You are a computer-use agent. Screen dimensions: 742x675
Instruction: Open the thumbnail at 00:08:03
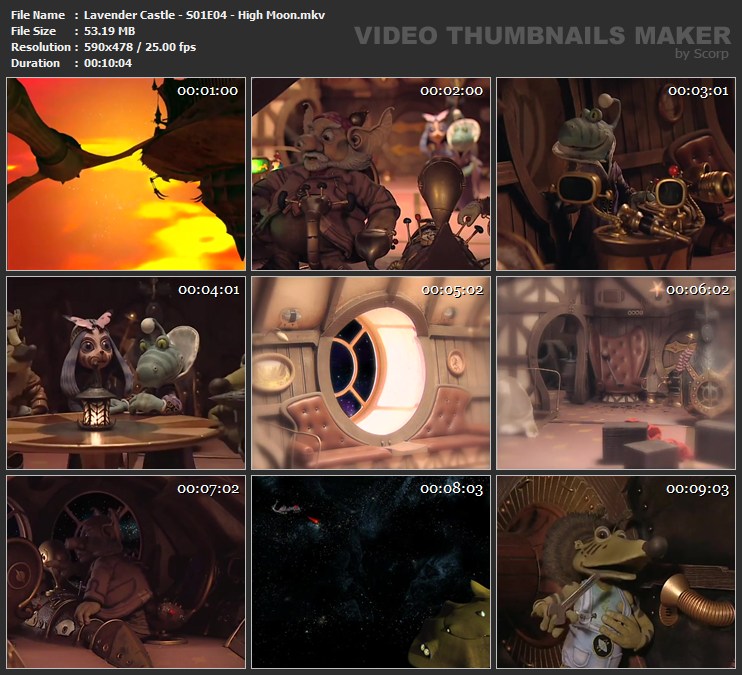(371, 572)
